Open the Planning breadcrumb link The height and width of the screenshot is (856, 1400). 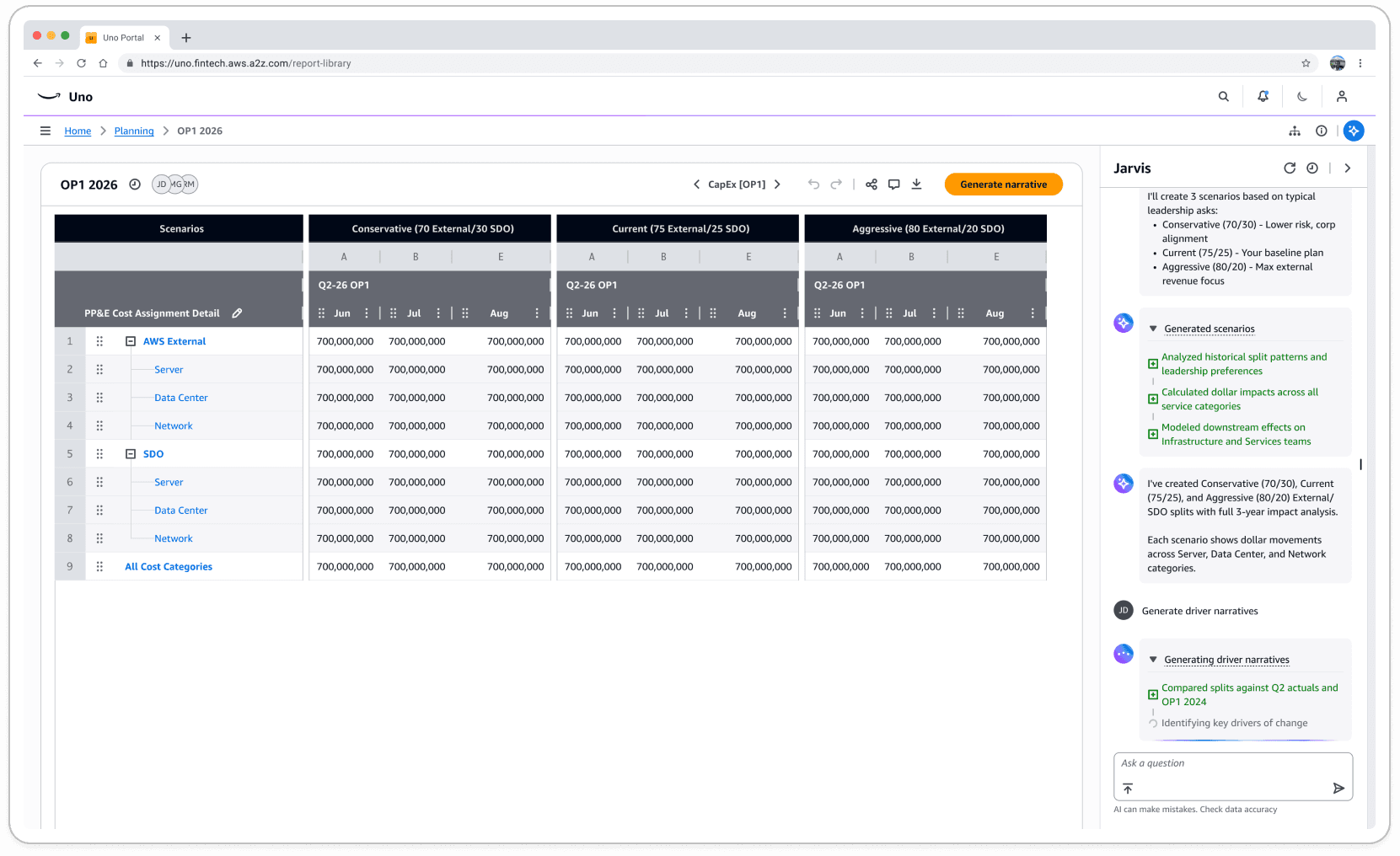tap(133, 131)
